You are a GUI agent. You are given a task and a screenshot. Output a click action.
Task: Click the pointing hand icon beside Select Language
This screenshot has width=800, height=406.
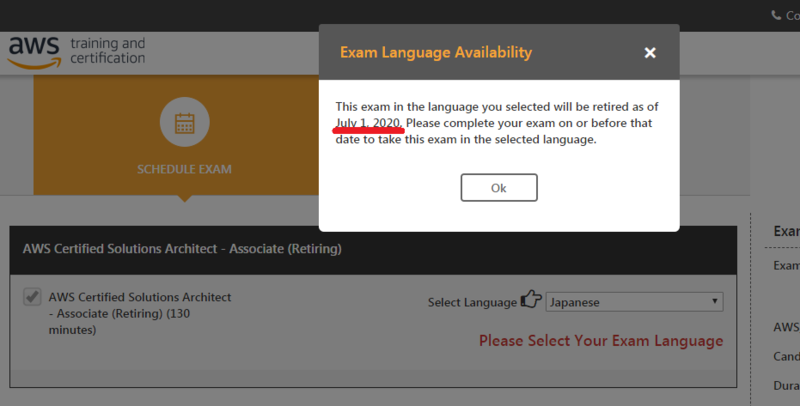531,299
